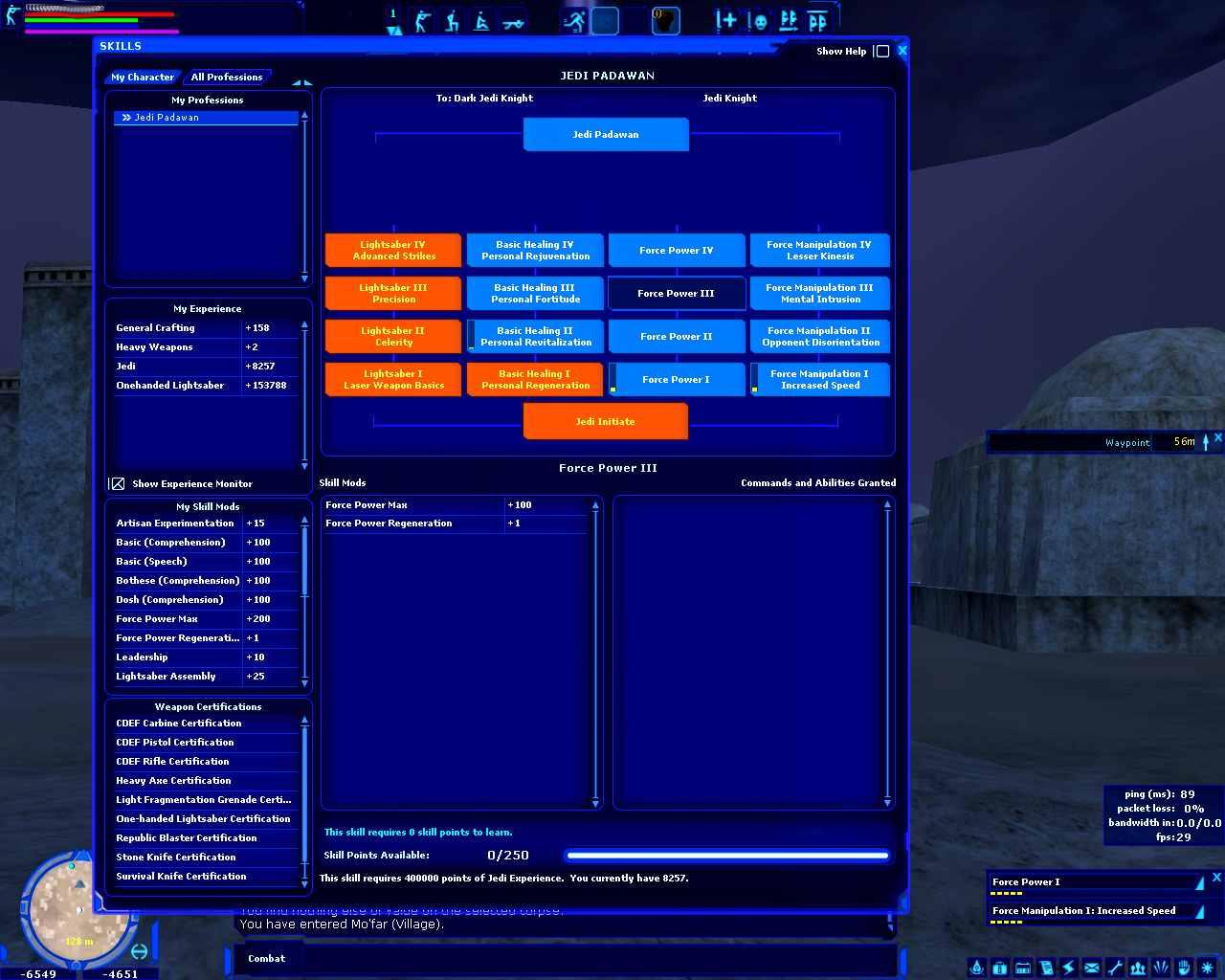
Task: Expand the Force Power I monitor entry
Action: 1200,882
